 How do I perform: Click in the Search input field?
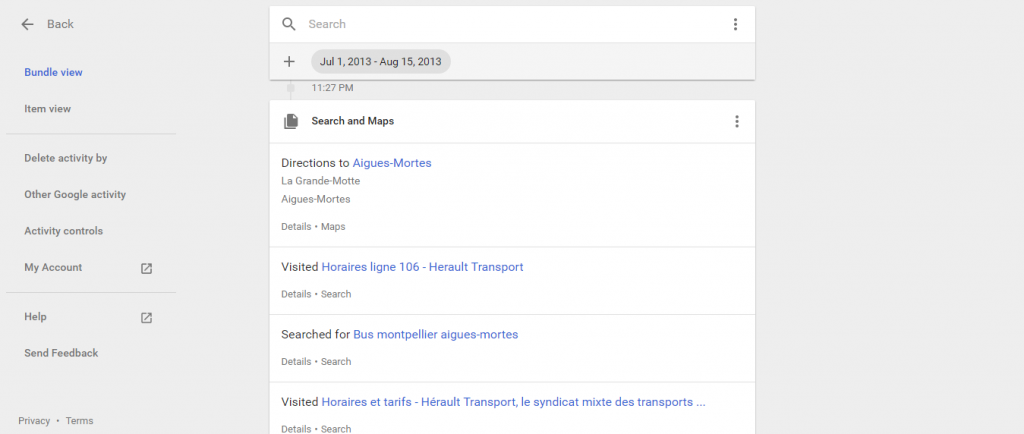click(x=513, y=24)
